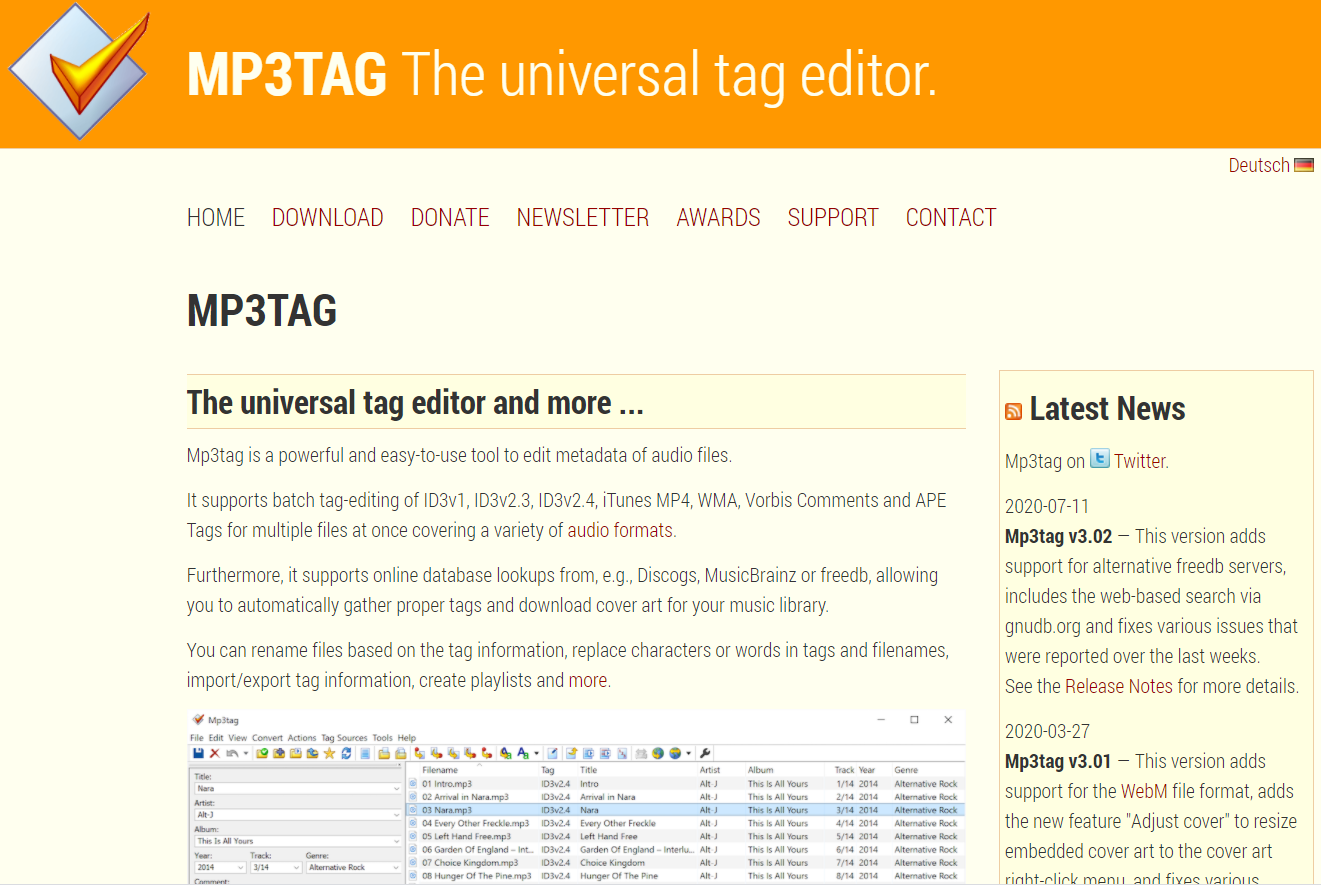This screenshot has height=887, width=1321.
Task: Click the news date '2020-07-11'
Action: [1047, 506]
